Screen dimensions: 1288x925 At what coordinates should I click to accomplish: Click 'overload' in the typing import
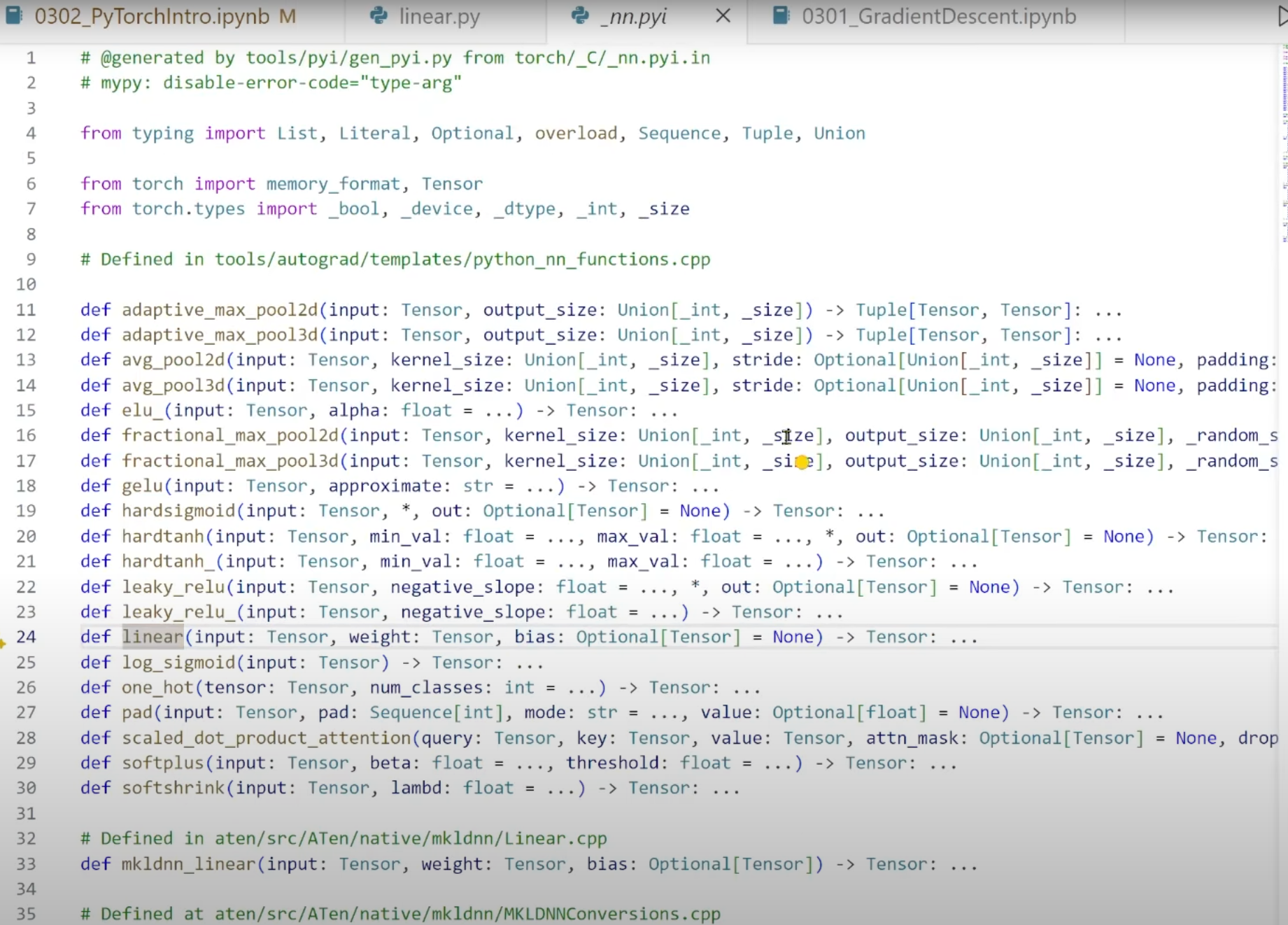click(x=576, y=134)
